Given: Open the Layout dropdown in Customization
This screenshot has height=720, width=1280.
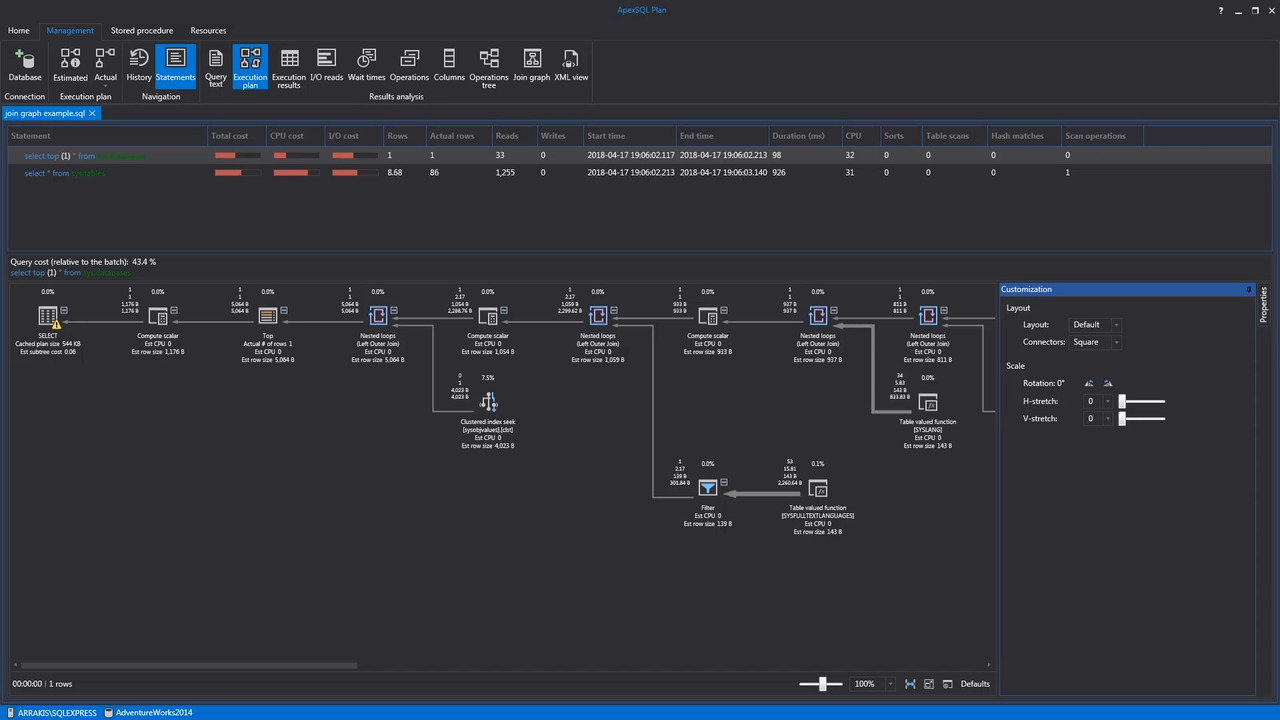Looking at the screenshot, I should 1115,324.
